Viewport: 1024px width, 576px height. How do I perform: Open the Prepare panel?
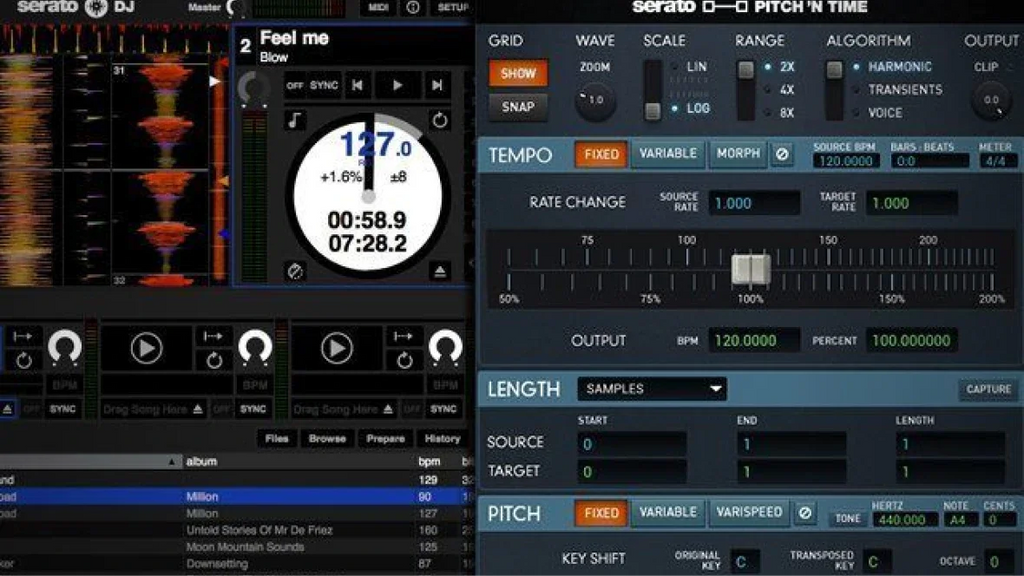(x=385, y=439)
